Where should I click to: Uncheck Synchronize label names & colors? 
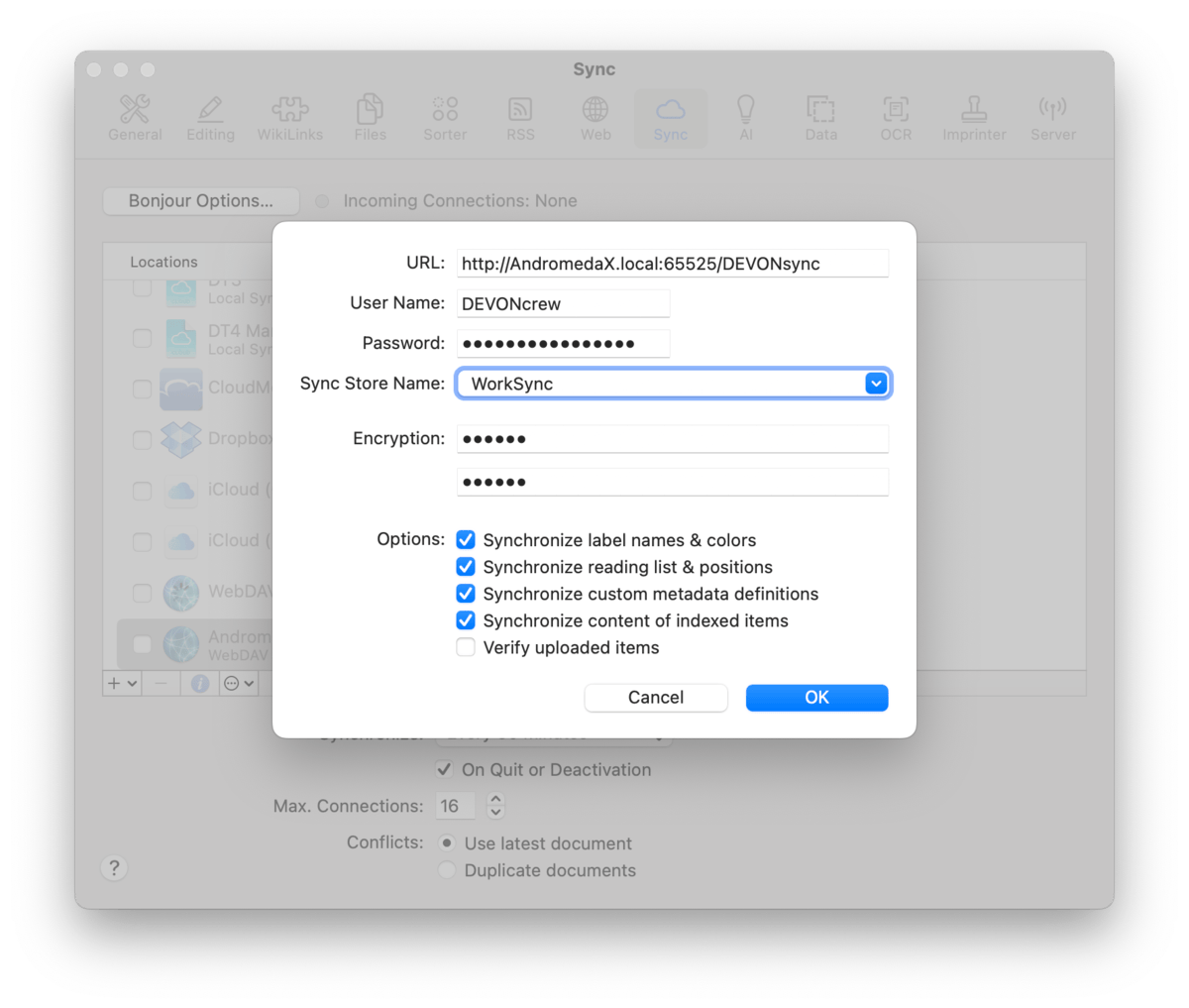click(466, 540)
